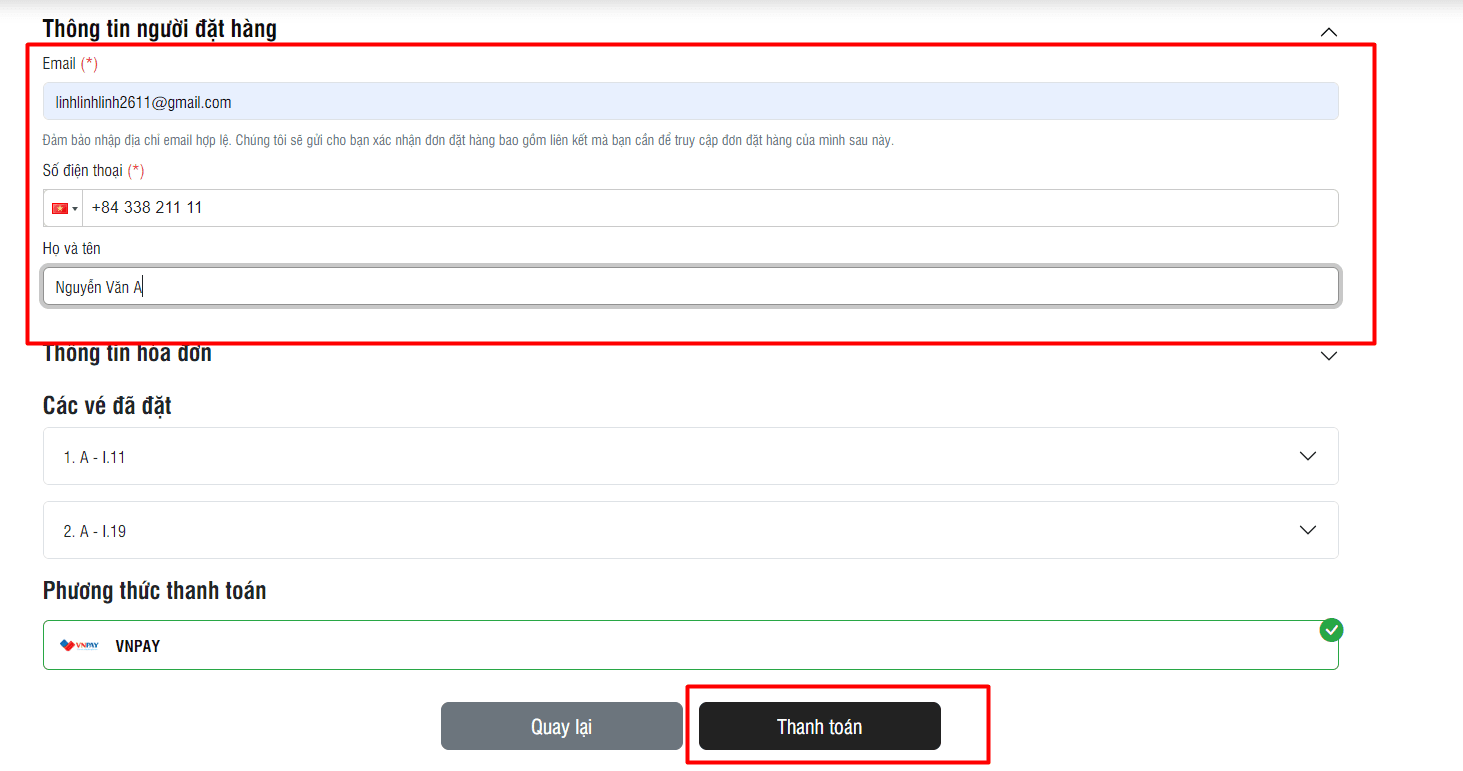Collapse the Thông tin người đặt hàng chevron
The image size is (1463, 771).
1328,32
